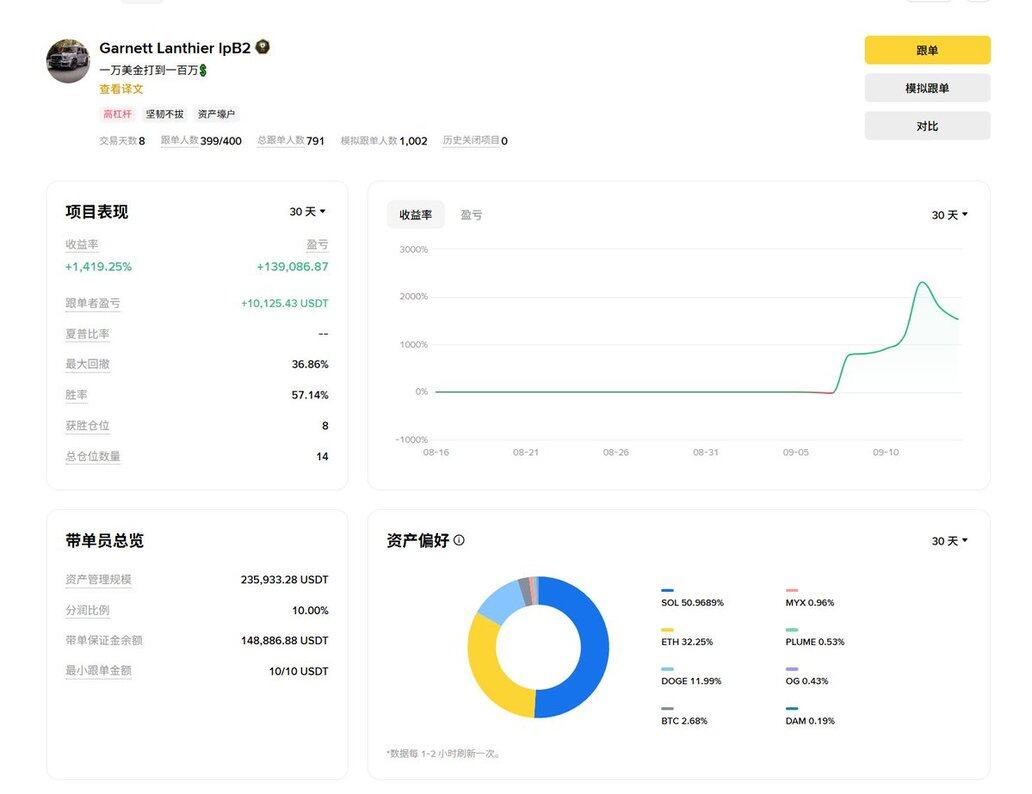Click the verified badge next to trader name
The height and width of the screenshot is (794, 1032).
pos(262,47)
